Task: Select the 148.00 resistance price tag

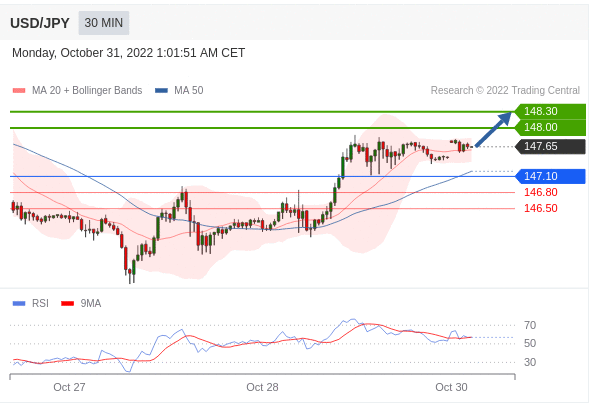Action: pyautogui.click(x=550, y=127)
